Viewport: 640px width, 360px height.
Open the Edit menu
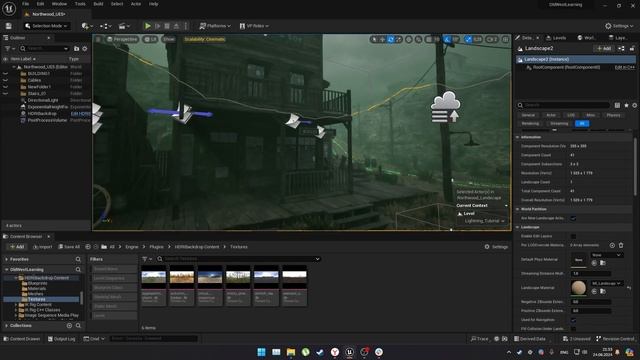[40, 4]
